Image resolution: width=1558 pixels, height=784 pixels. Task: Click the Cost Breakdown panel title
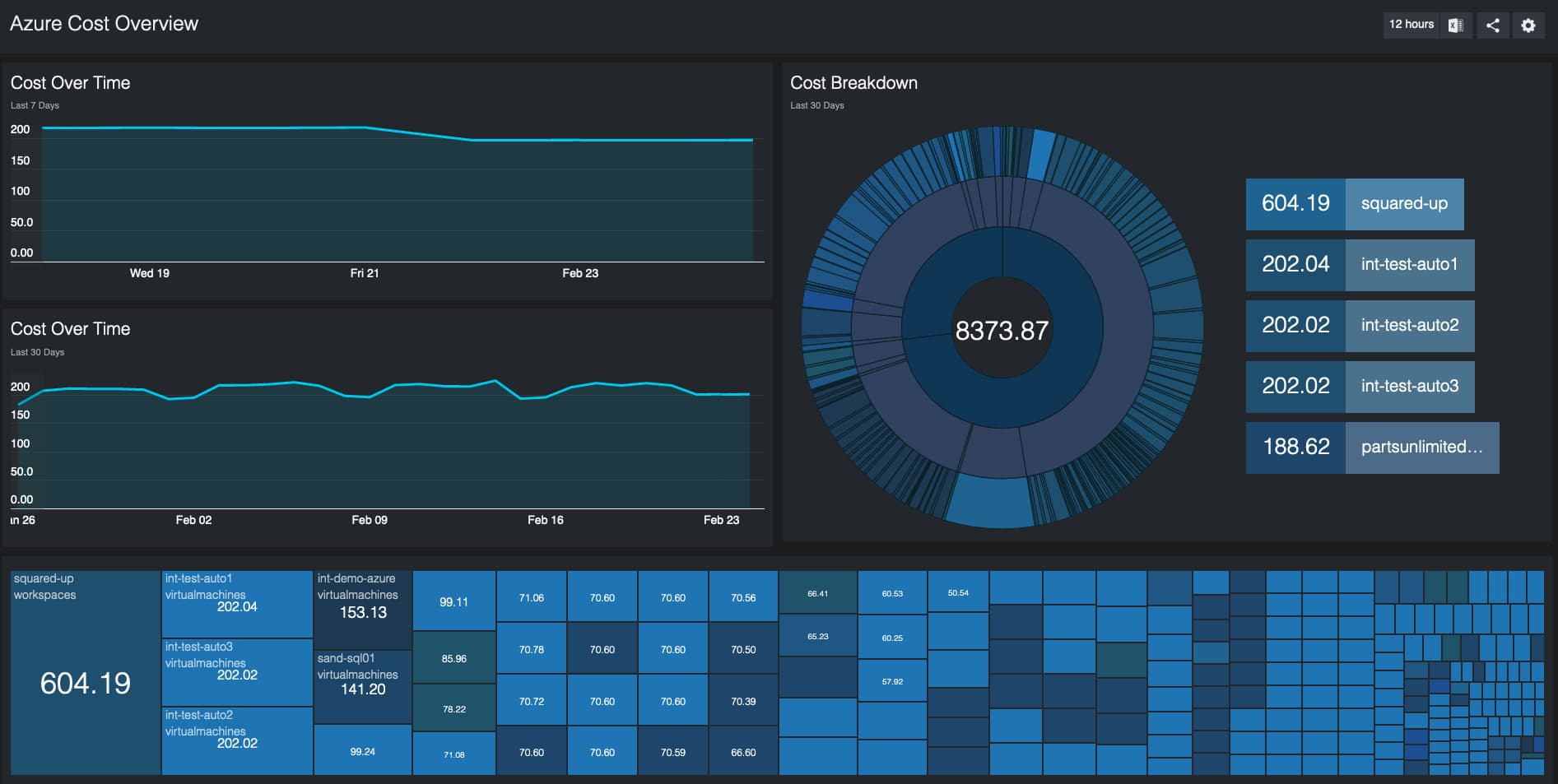853,83
